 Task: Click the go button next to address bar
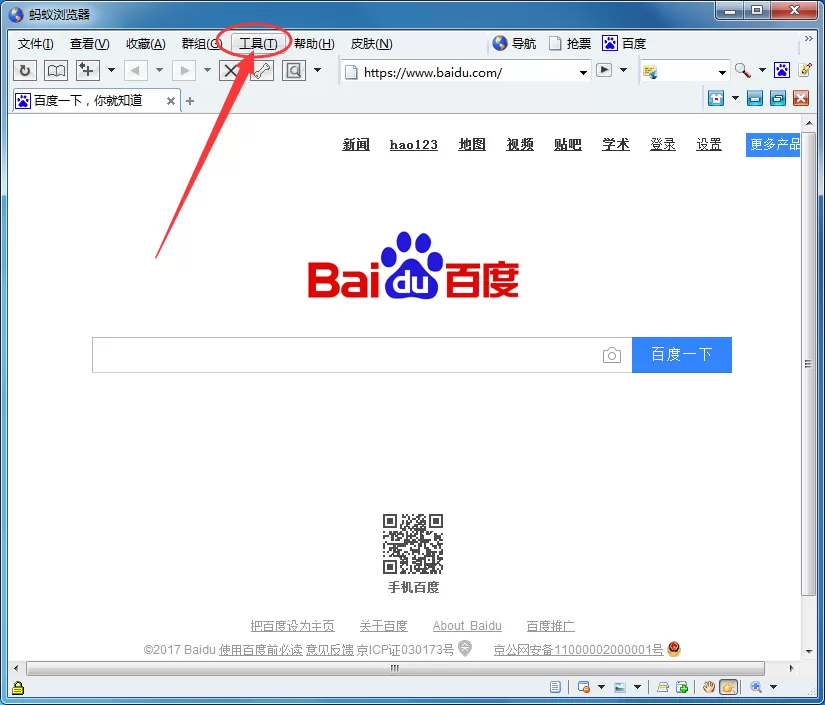(x=604, y=70)
